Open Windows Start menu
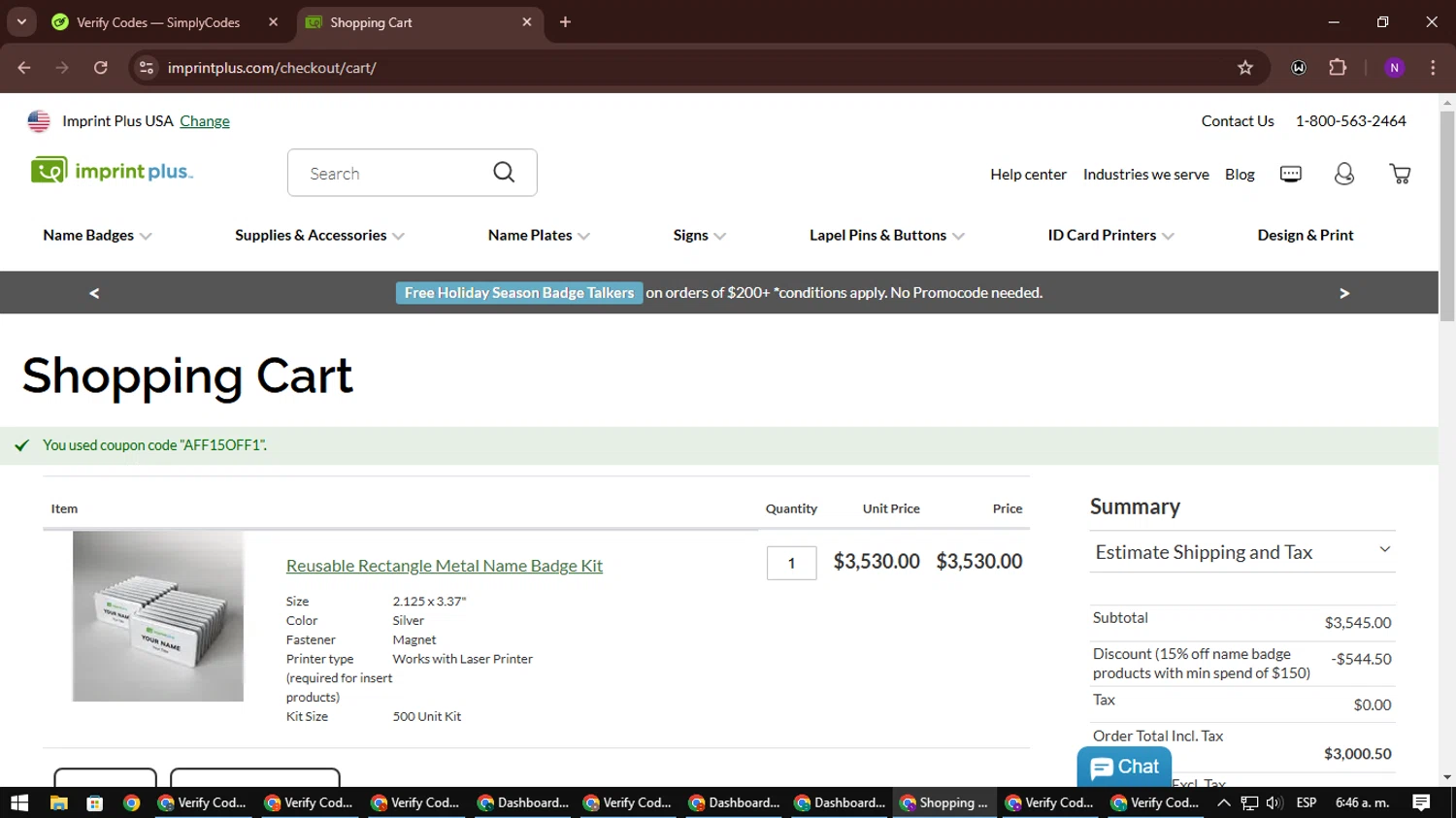This screenshot has width=1456, height=818. point(19,802)
